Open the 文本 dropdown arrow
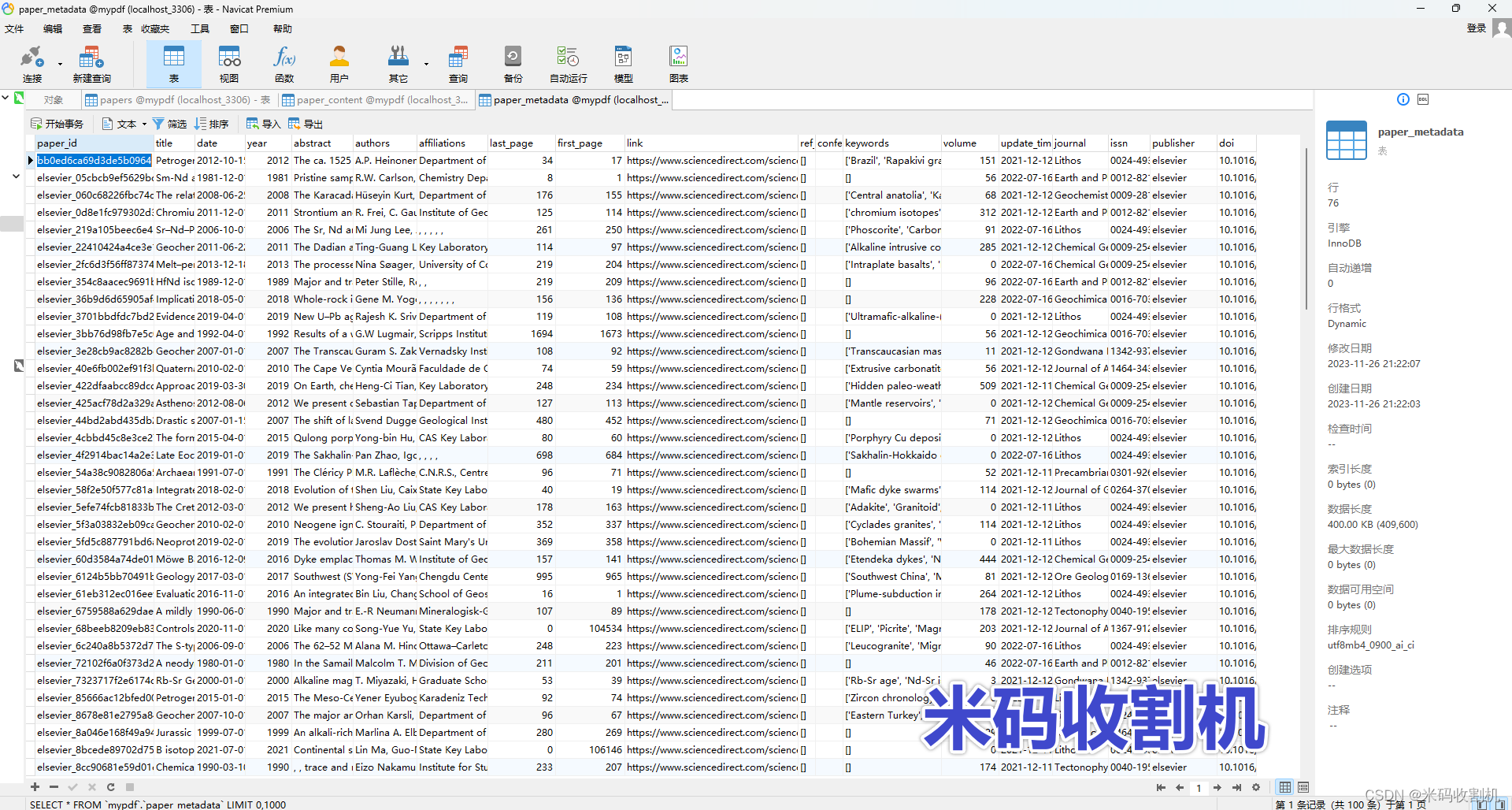The width and height of the screenshot is (1512, 810). [144, 124]
